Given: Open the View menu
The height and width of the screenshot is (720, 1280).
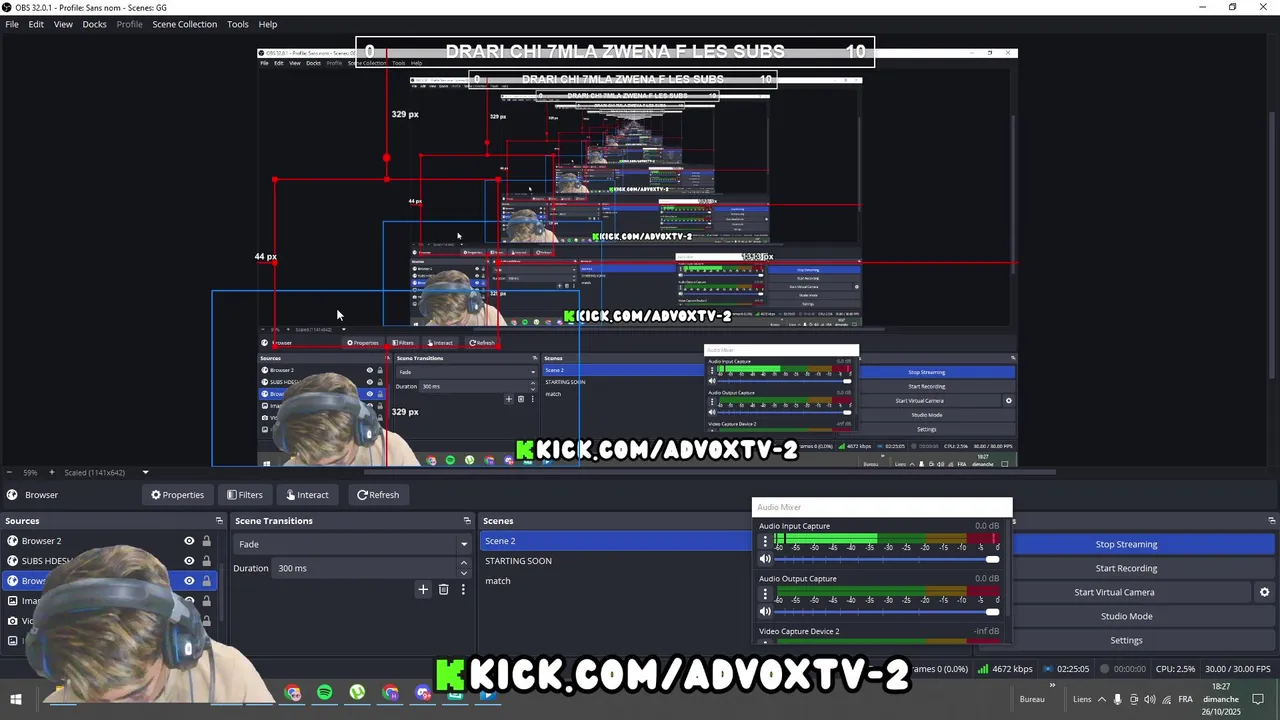Looking at the screenshot, I should [63, 24].
